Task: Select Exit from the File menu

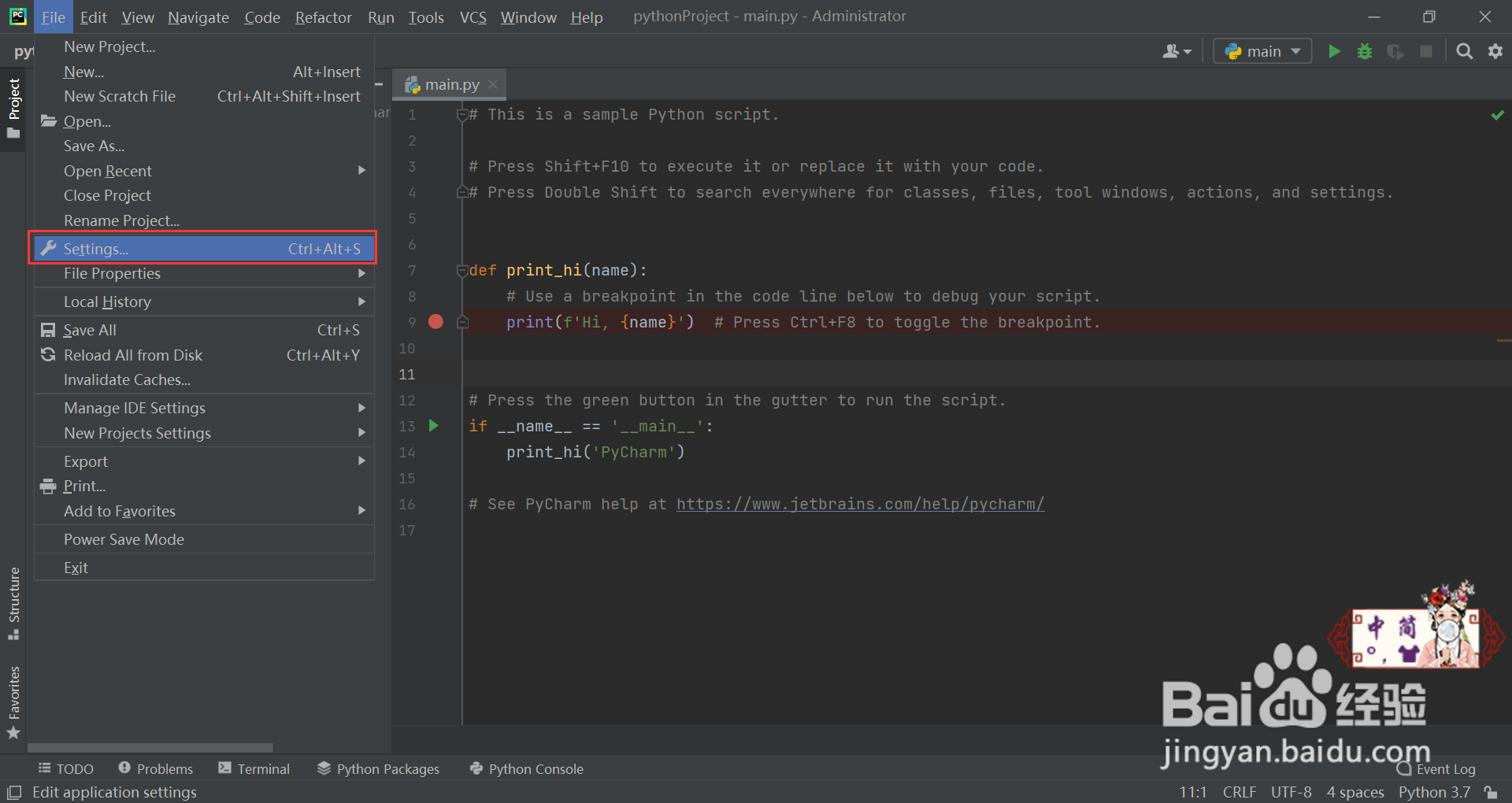Action: [x=204, y=568]
